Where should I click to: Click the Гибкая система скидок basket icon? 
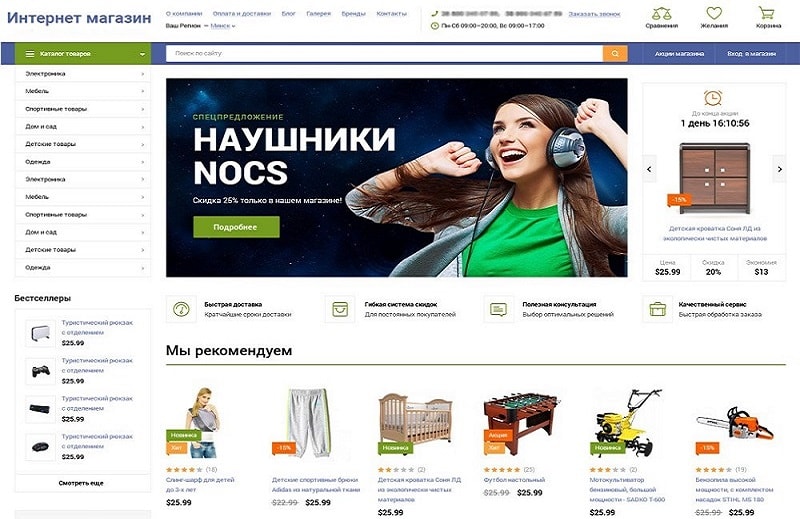point(340,309)
